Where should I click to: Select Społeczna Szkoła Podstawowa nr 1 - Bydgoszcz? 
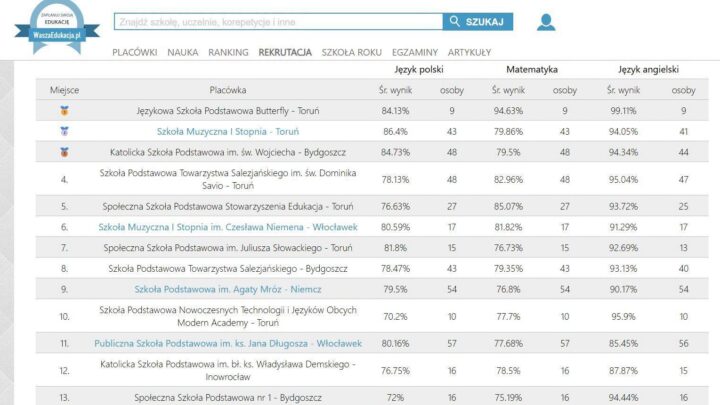tap(228, 397)
